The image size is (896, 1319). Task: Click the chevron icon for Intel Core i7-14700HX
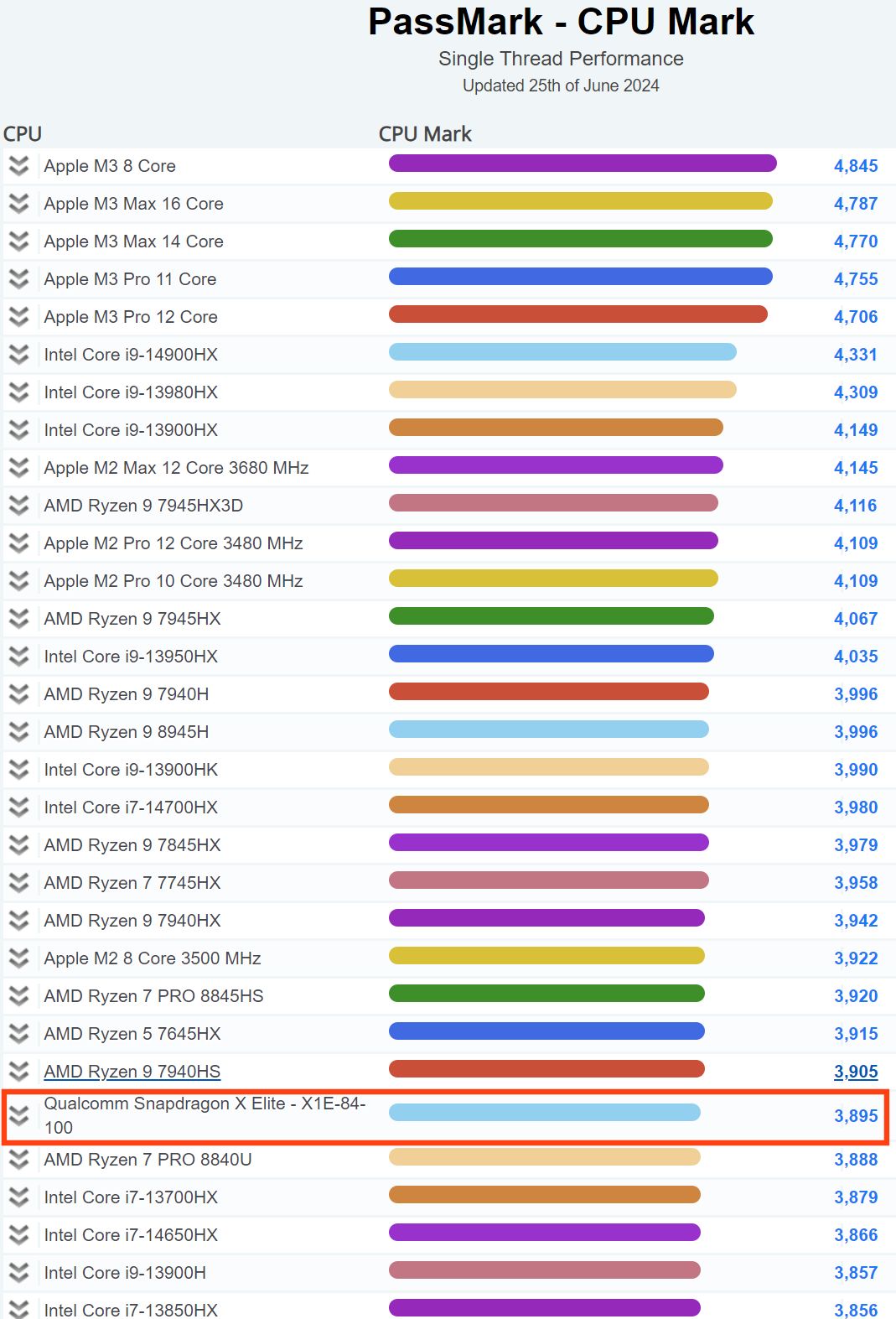(x=18, y=807)
